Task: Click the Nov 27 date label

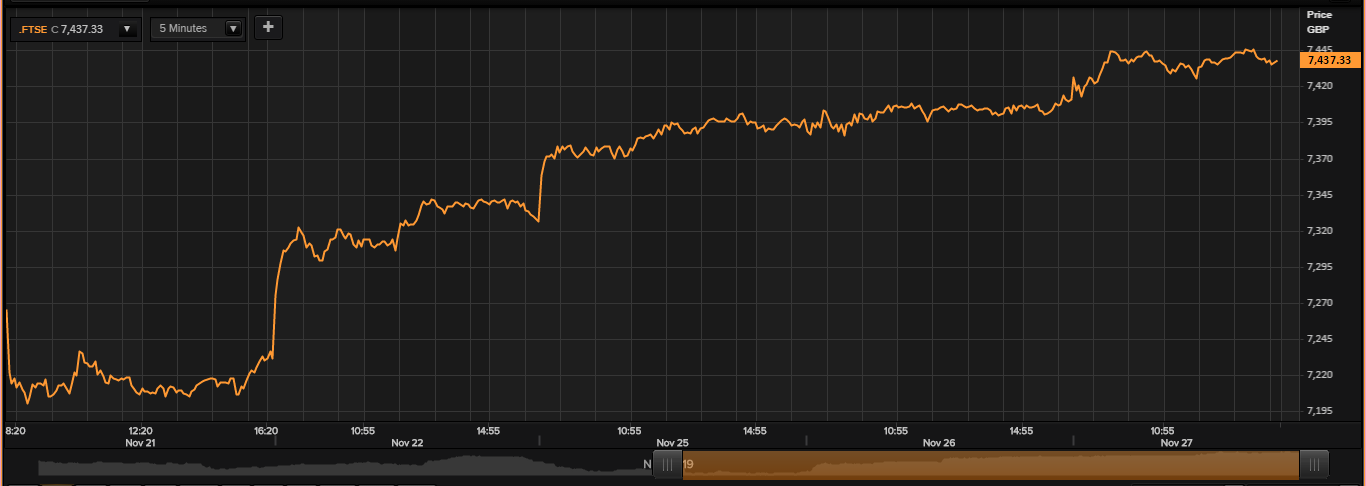Action: point(1176,442)
